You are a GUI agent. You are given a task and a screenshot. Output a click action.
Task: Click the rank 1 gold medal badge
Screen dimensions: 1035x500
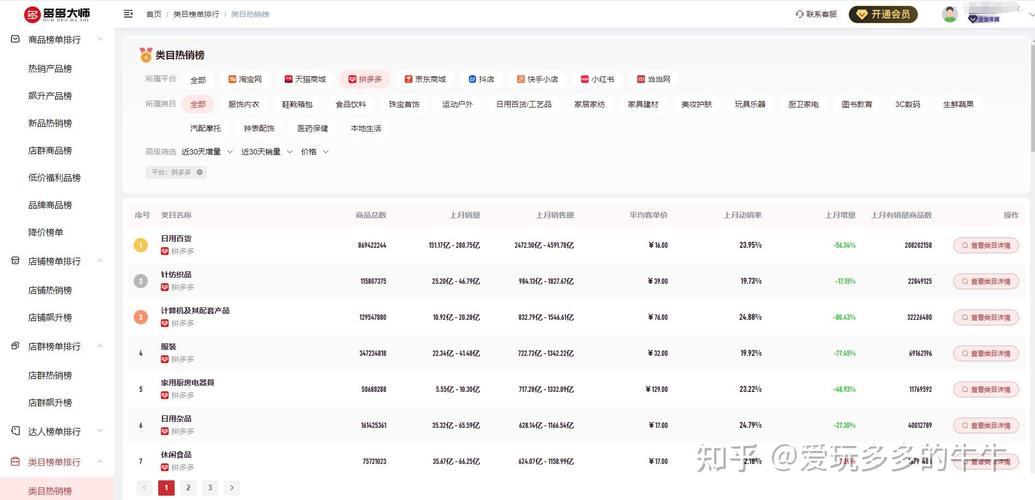141,245
